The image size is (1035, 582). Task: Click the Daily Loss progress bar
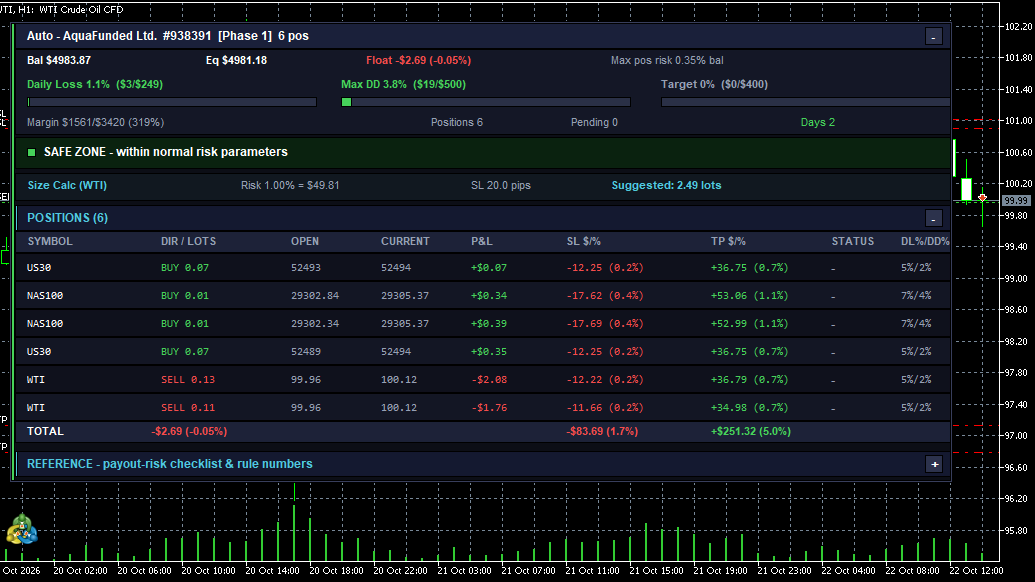[x=172, y=102]
